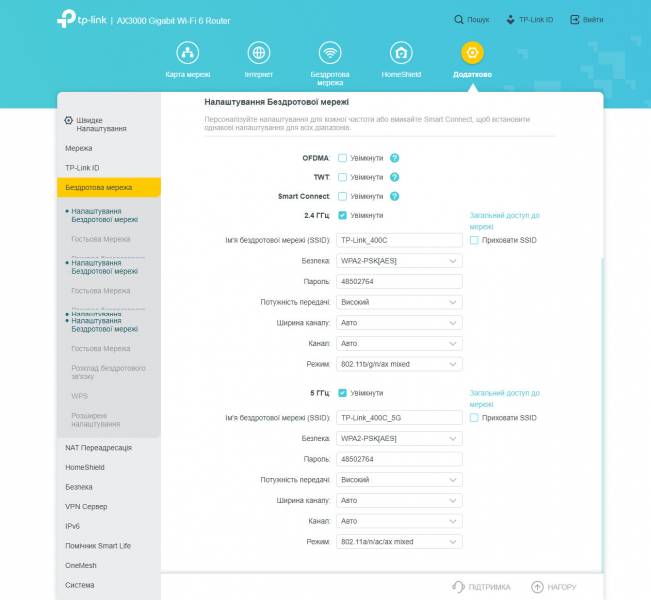Click the ПІДТРИМКА support button
This screenshot has height=600, width=651.
pyautogui.click(x=481, y=587)
